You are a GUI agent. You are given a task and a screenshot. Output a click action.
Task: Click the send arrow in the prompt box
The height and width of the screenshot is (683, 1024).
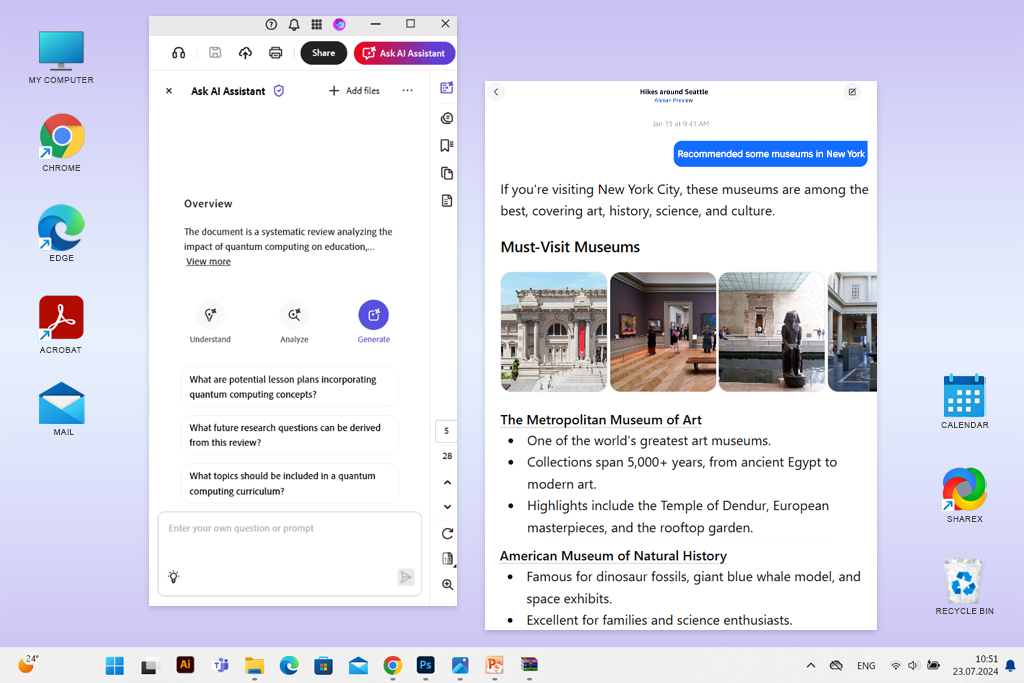(x=406, y=577)
